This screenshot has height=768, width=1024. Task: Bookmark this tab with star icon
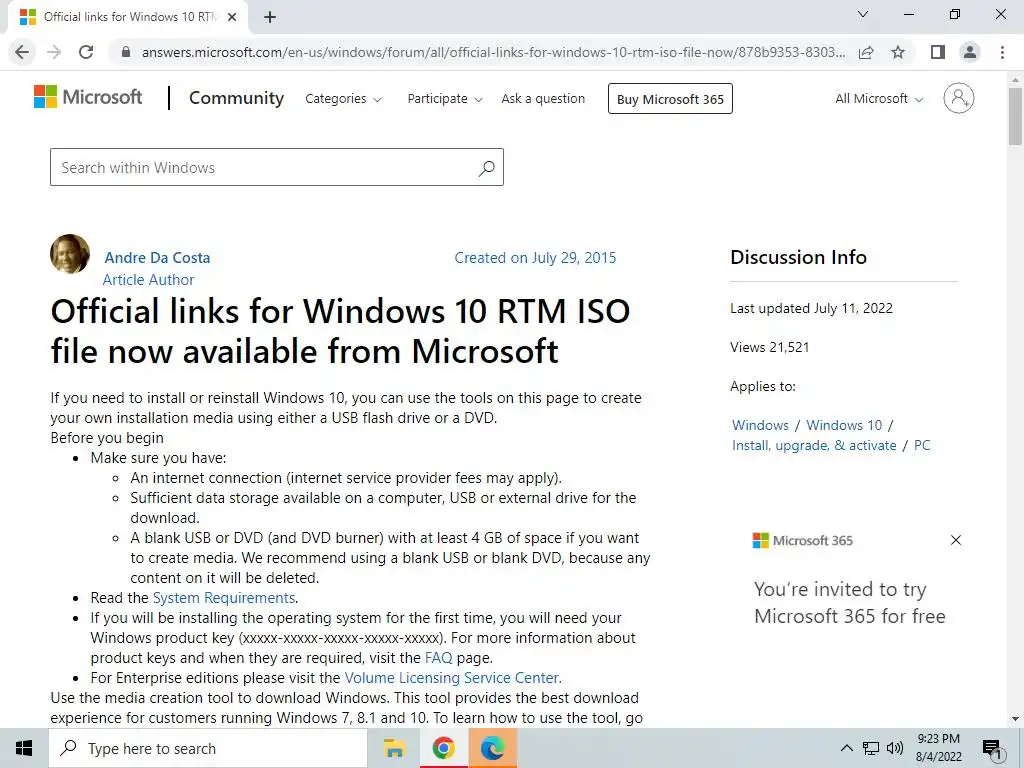[x=898, y=52]
